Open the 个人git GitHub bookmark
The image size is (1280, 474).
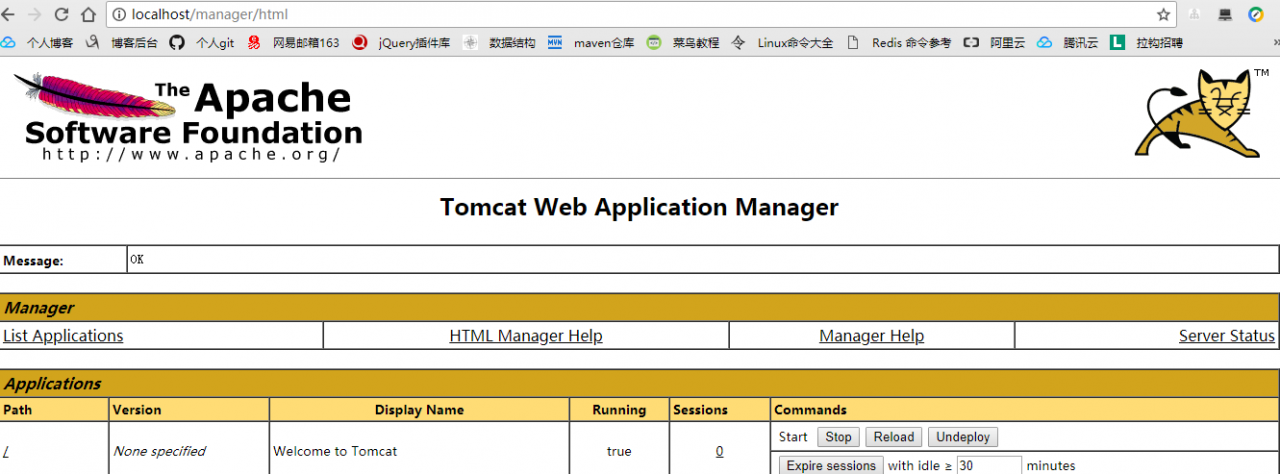click(x=202, y=43)
